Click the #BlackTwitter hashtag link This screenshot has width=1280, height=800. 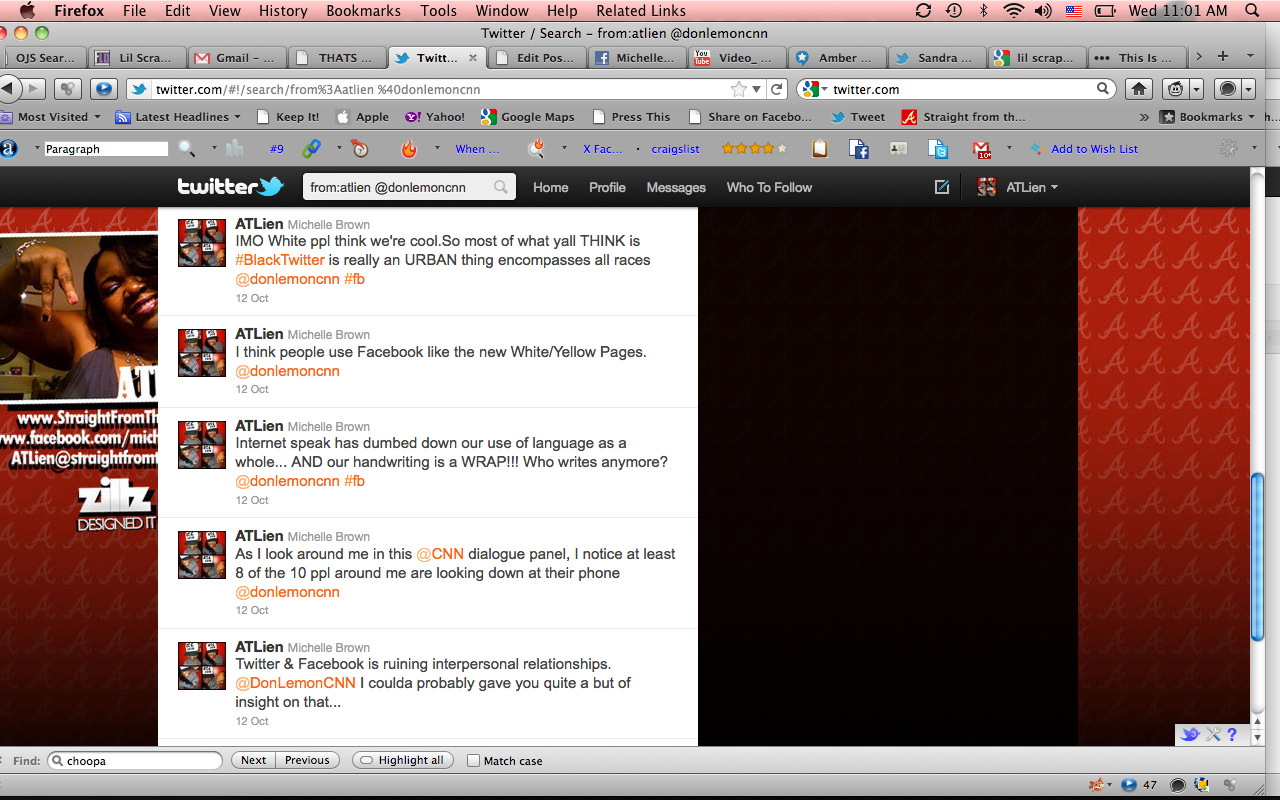[x=280, y=260]
